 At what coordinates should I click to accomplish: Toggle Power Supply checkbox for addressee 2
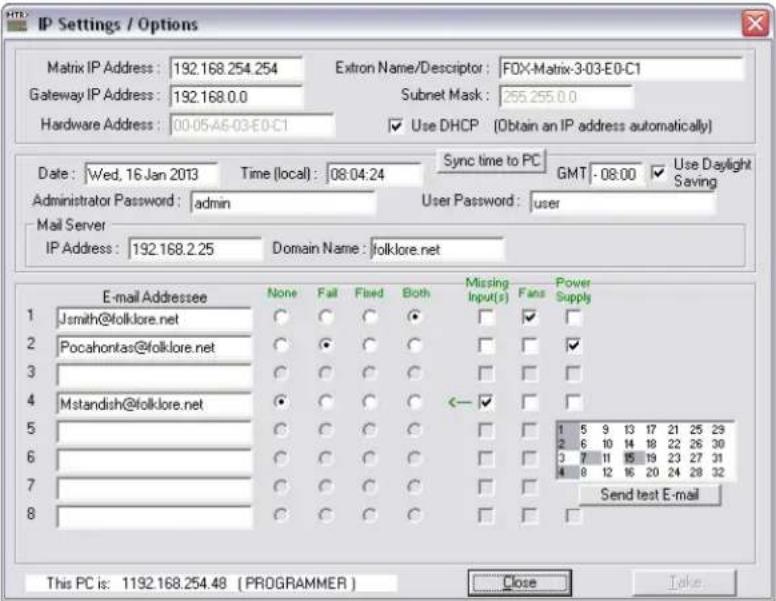(x=573, y=345)
